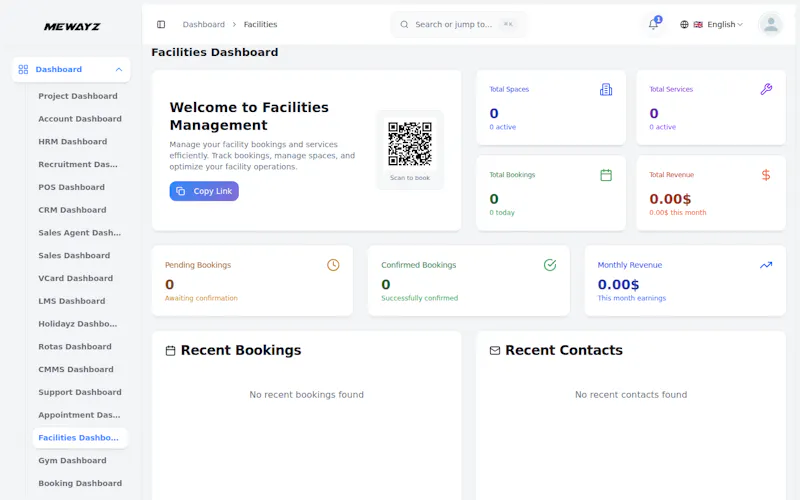Click the Search or jump to field
Screen dimensions: 800x500
pyautogui.click(x=459, y=24)
